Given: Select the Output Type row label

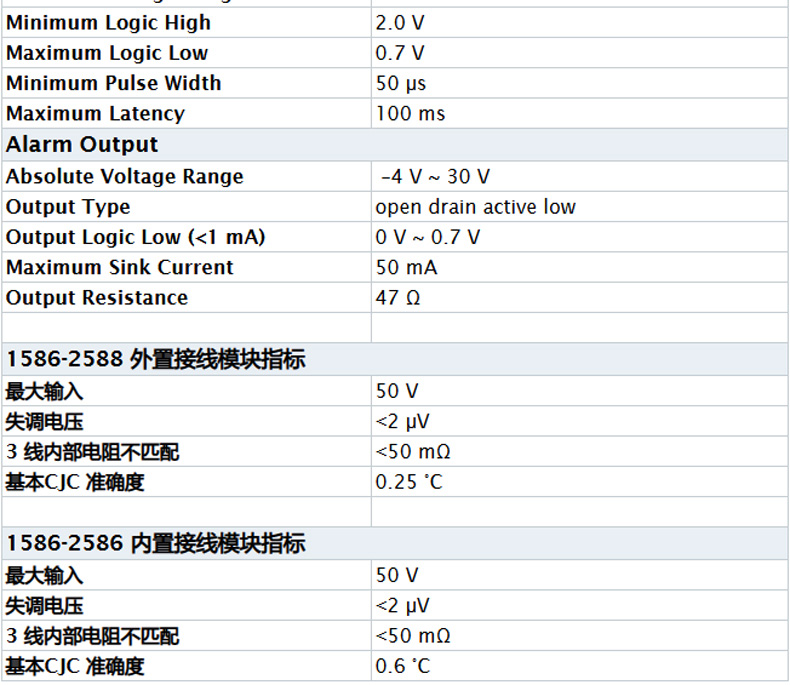Looking at the screenshot, I should tap(68, 207).
